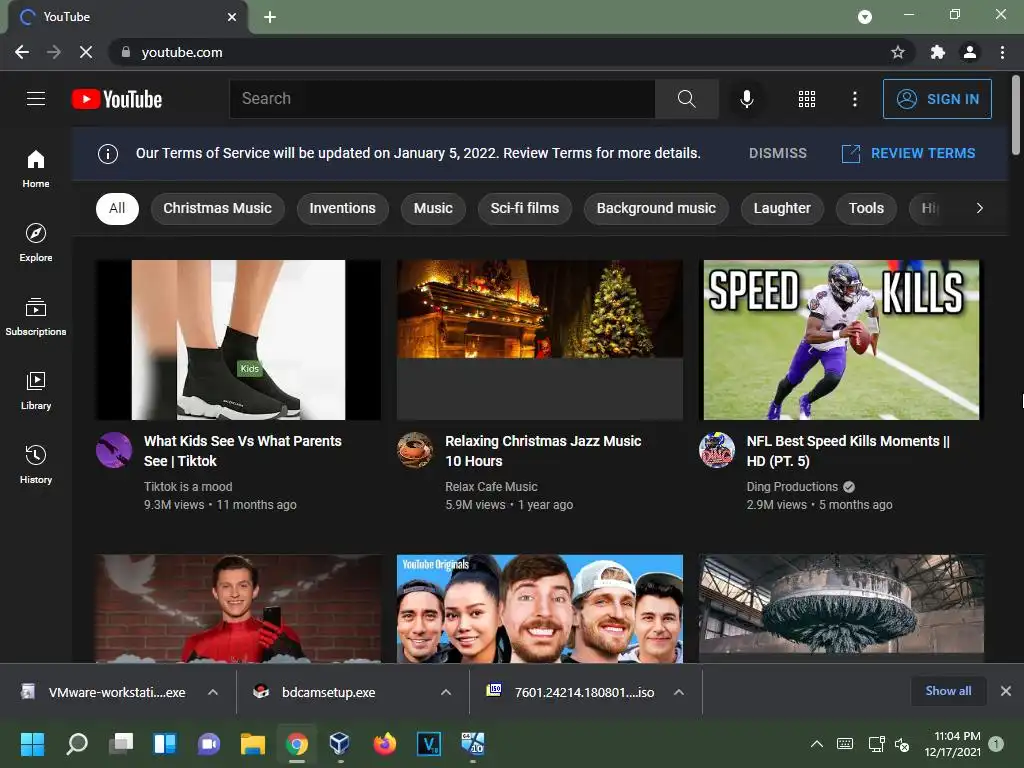Open the YouTube hamburger guide menu

pyautogui.click(x=36, y=99)
